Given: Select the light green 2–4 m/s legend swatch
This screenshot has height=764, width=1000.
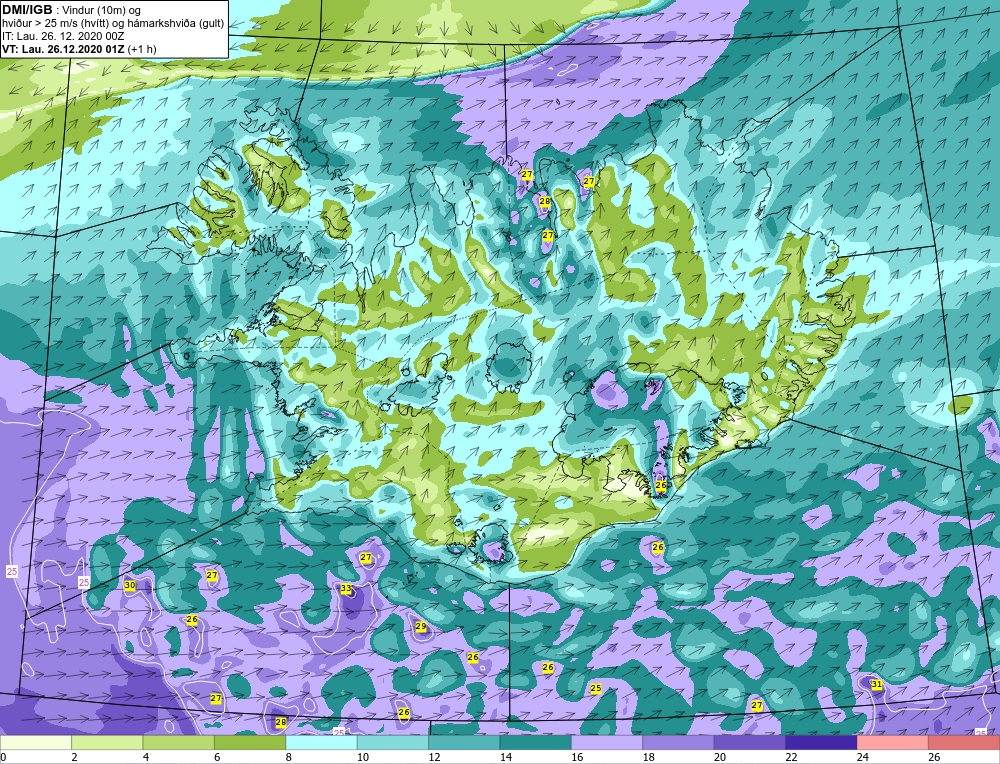Looking at the screenshot, I should click(107, 743).
